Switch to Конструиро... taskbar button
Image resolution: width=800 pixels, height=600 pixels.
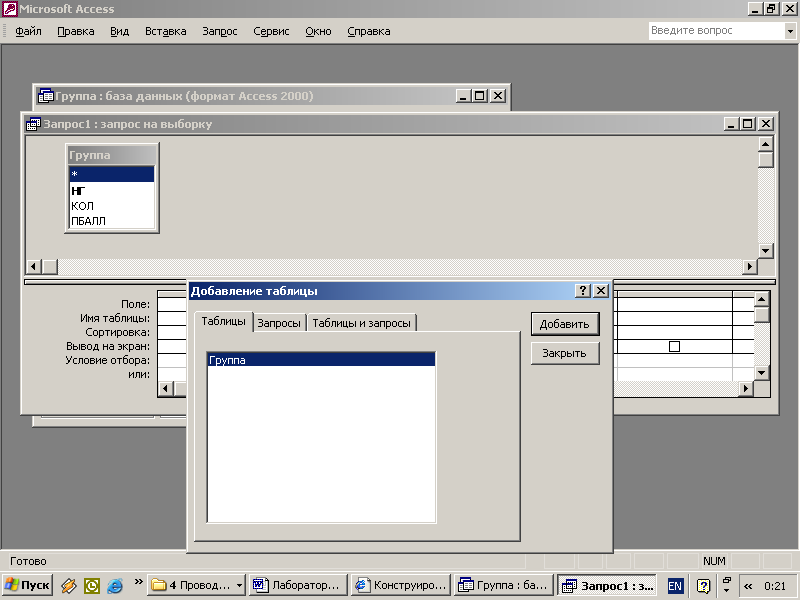(402, 585)
